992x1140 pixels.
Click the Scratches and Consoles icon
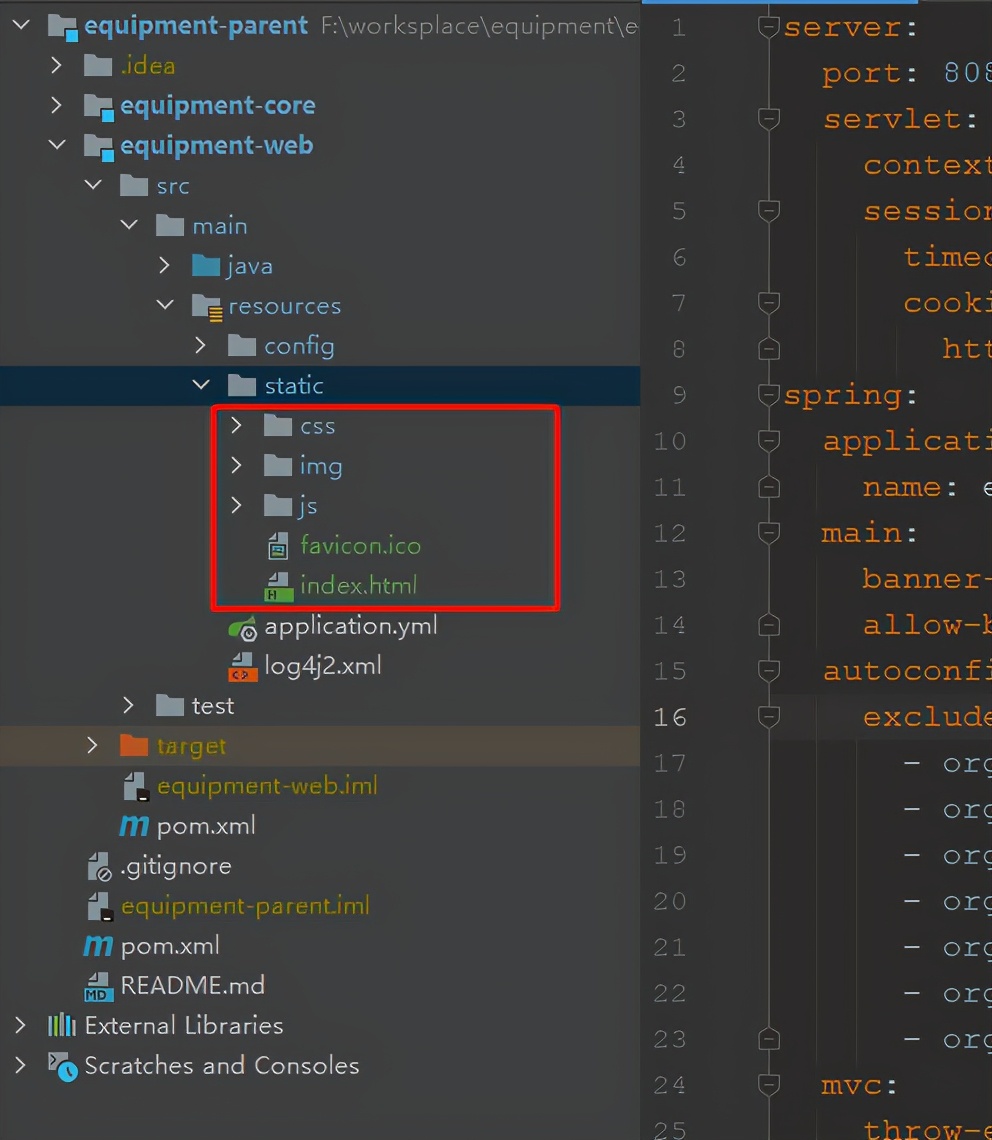pyautogui.click(x=62, y=1066)
